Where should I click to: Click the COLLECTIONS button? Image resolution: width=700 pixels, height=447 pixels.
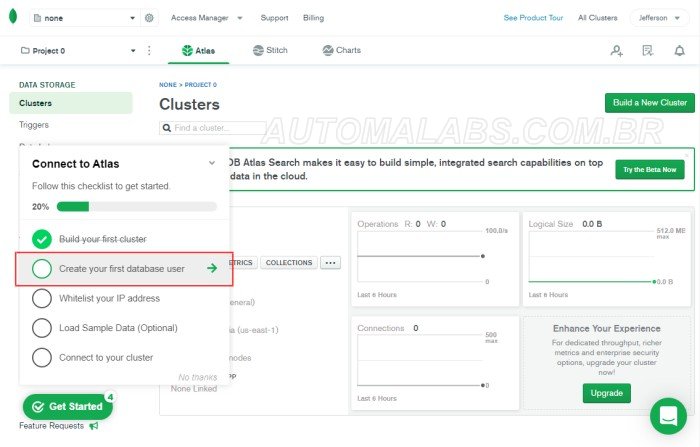click(x=289, y=263)
